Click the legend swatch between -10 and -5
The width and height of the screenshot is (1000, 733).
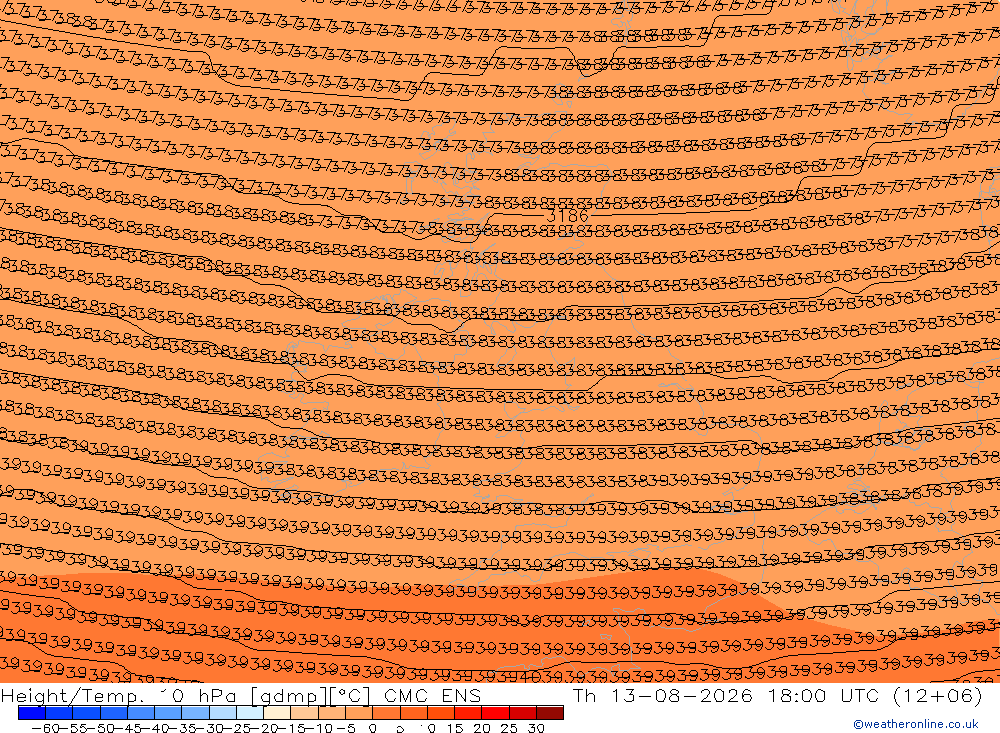[x=332, y=713]
